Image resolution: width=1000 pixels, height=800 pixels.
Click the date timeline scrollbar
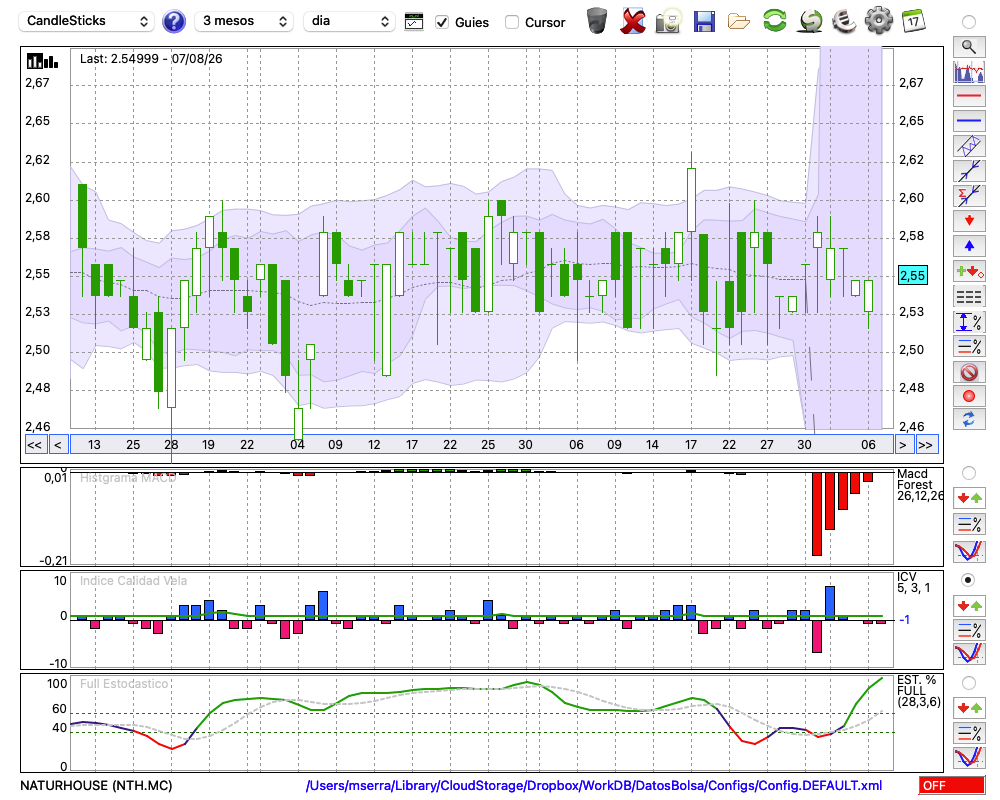[482, 445]
